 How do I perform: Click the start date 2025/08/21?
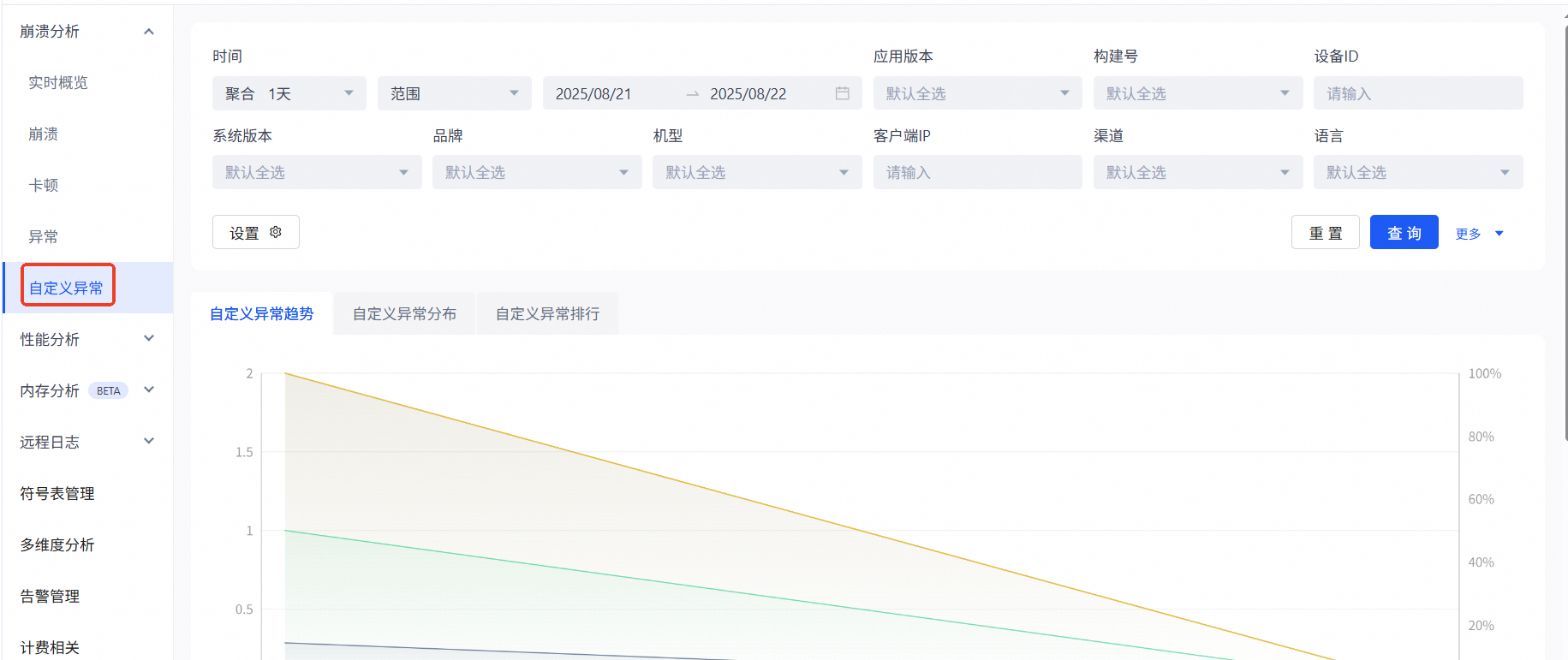[x=593, y=94]
